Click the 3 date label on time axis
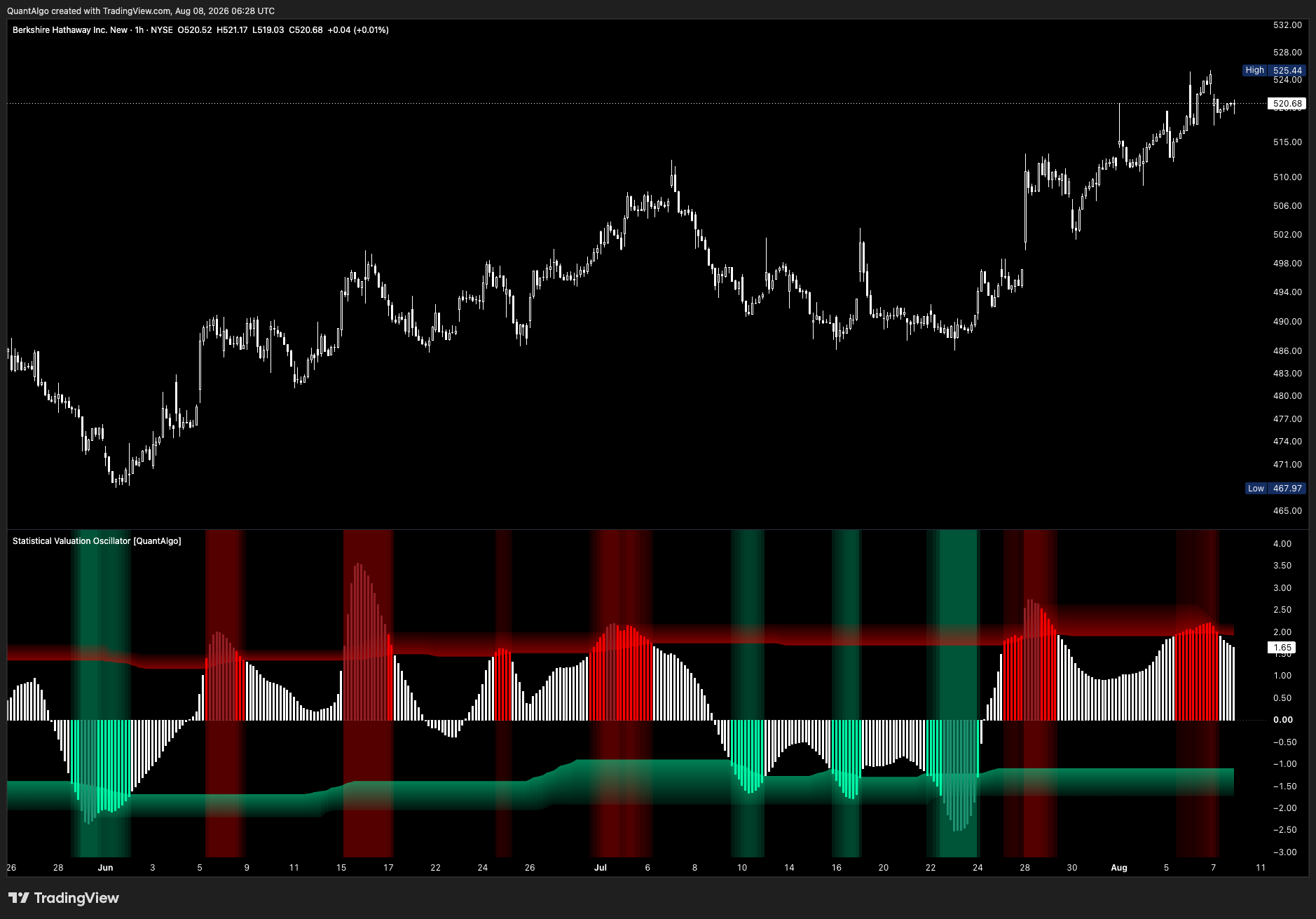The image size is (1316, 919). (153, 868)
